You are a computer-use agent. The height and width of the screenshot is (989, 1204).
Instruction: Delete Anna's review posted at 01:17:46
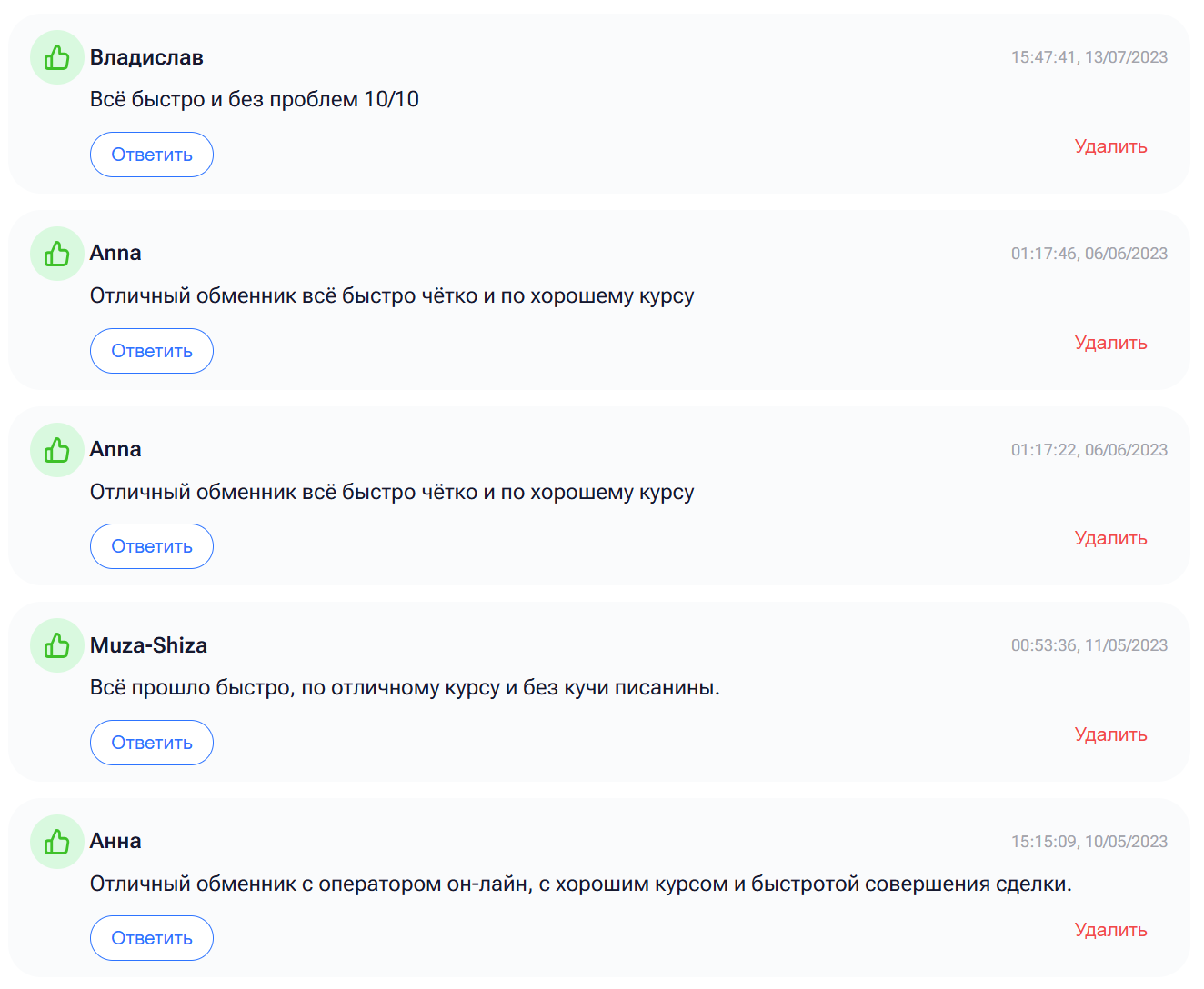coord(1110,343)
